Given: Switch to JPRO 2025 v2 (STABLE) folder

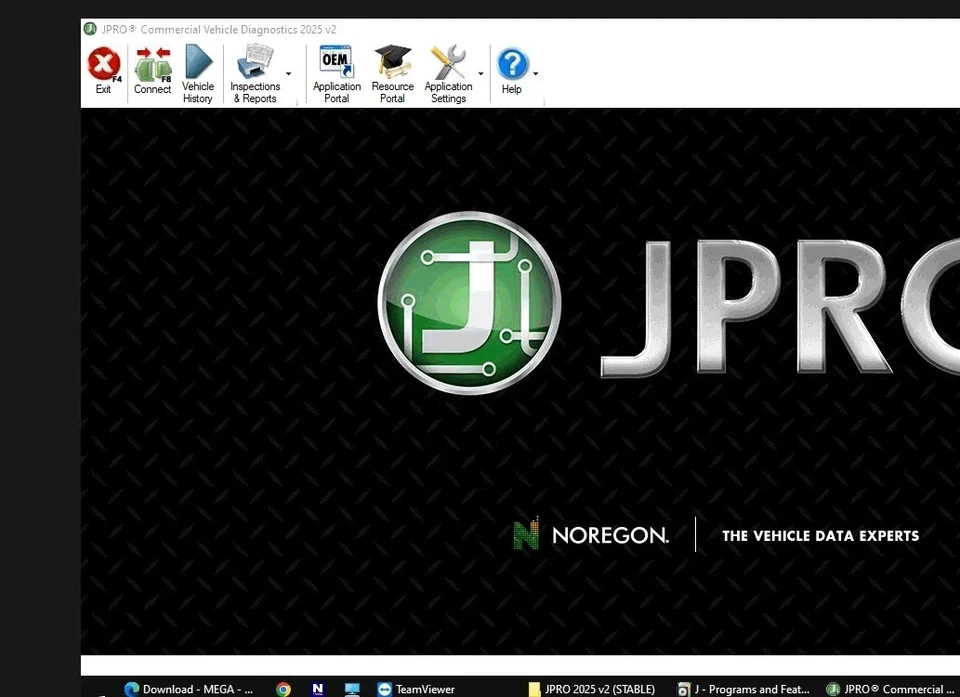Looking at the screenshot, I should click(591, 689).
